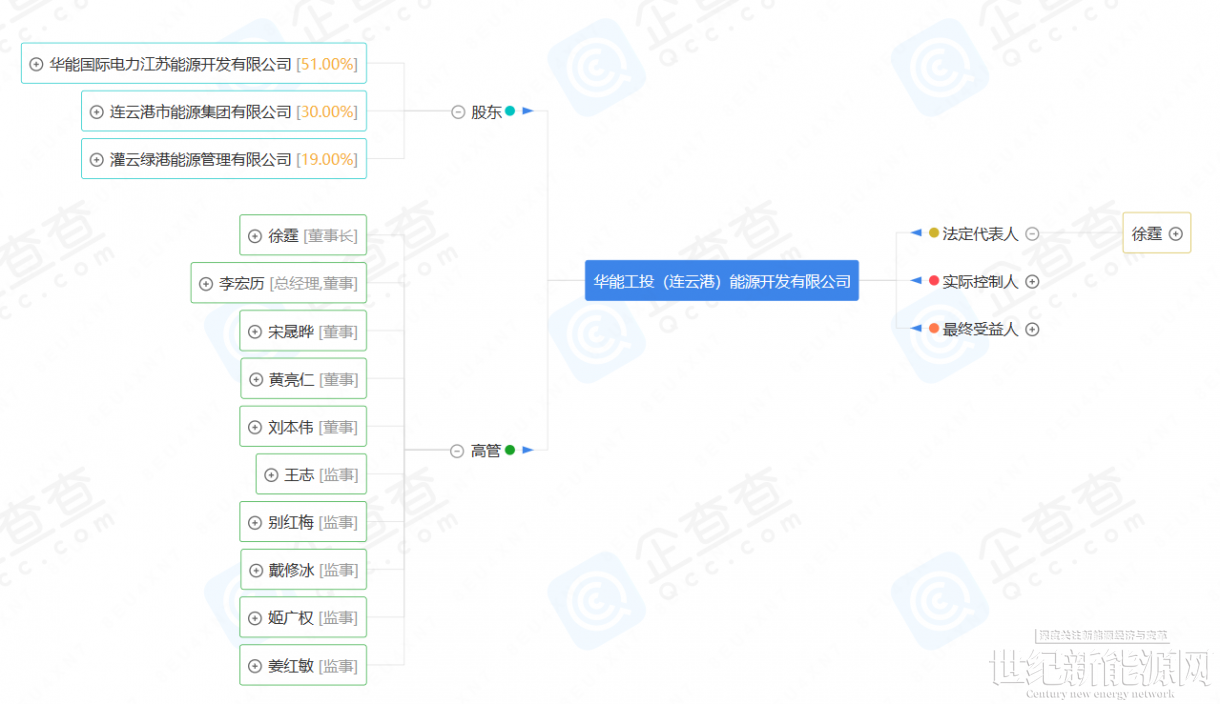Image resolution: width=1220 pixels, height=704 pixels.
Task: Click blue arrow left of 法定代表人
Action: (x=916, y=233)
